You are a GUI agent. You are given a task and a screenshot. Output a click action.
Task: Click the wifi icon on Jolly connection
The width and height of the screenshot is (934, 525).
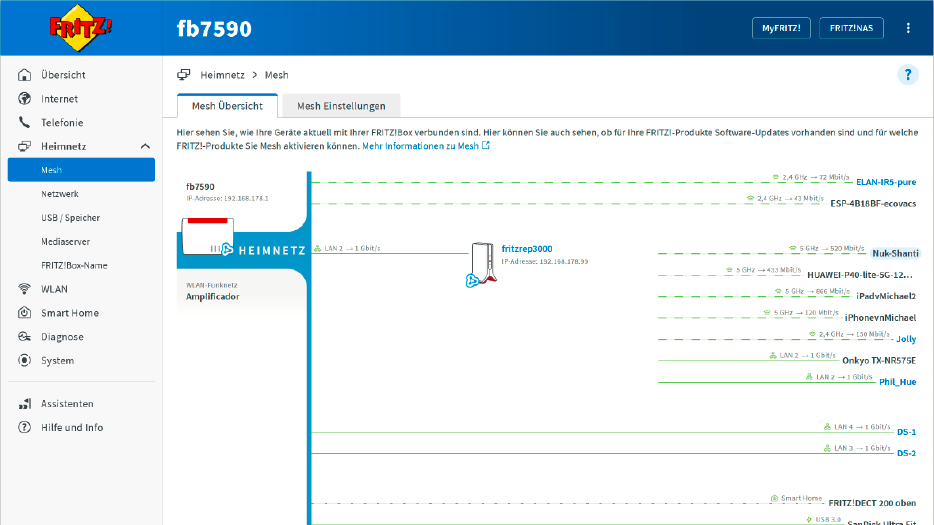pyautogui.click(x=812, y=334)
